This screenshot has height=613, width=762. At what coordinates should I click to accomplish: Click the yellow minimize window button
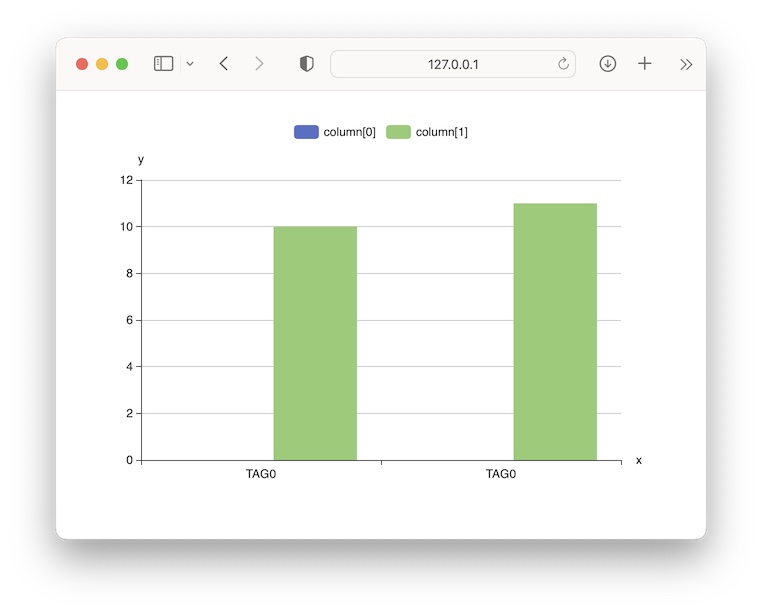tap(102, 64)
